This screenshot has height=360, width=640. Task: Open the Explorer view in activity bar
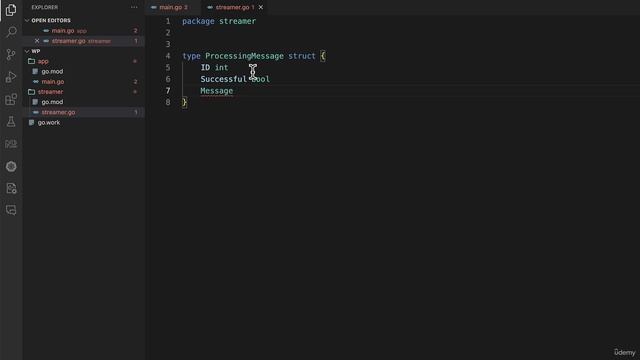11,10
